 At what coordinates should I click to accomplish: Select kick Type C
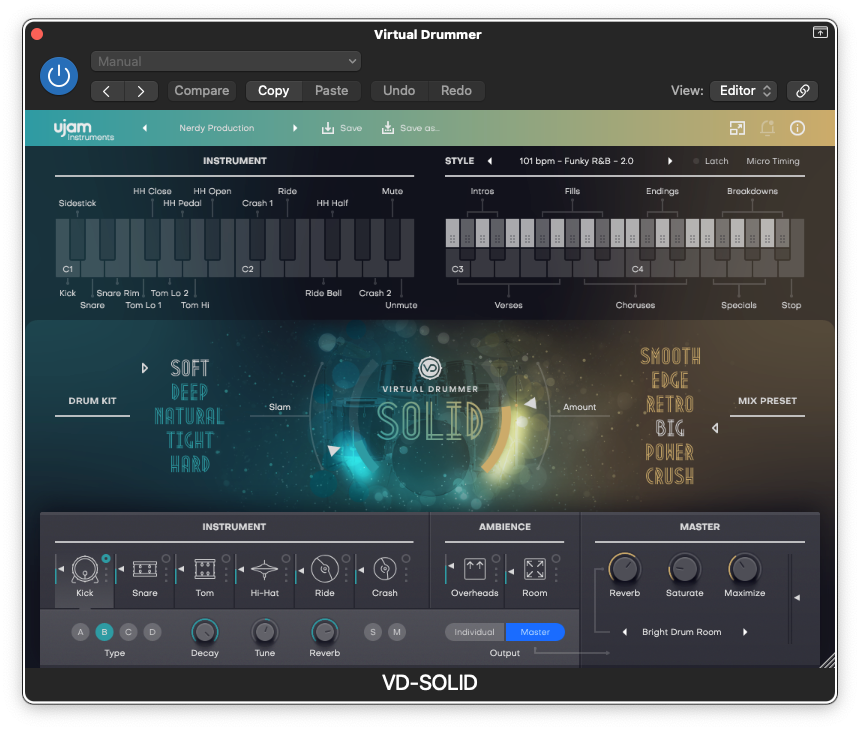click(x=128, y=632)
